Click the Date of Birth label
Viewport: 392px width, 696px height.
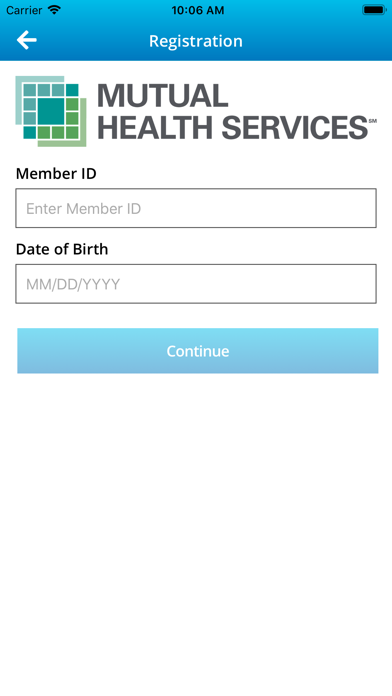[62, 249]
